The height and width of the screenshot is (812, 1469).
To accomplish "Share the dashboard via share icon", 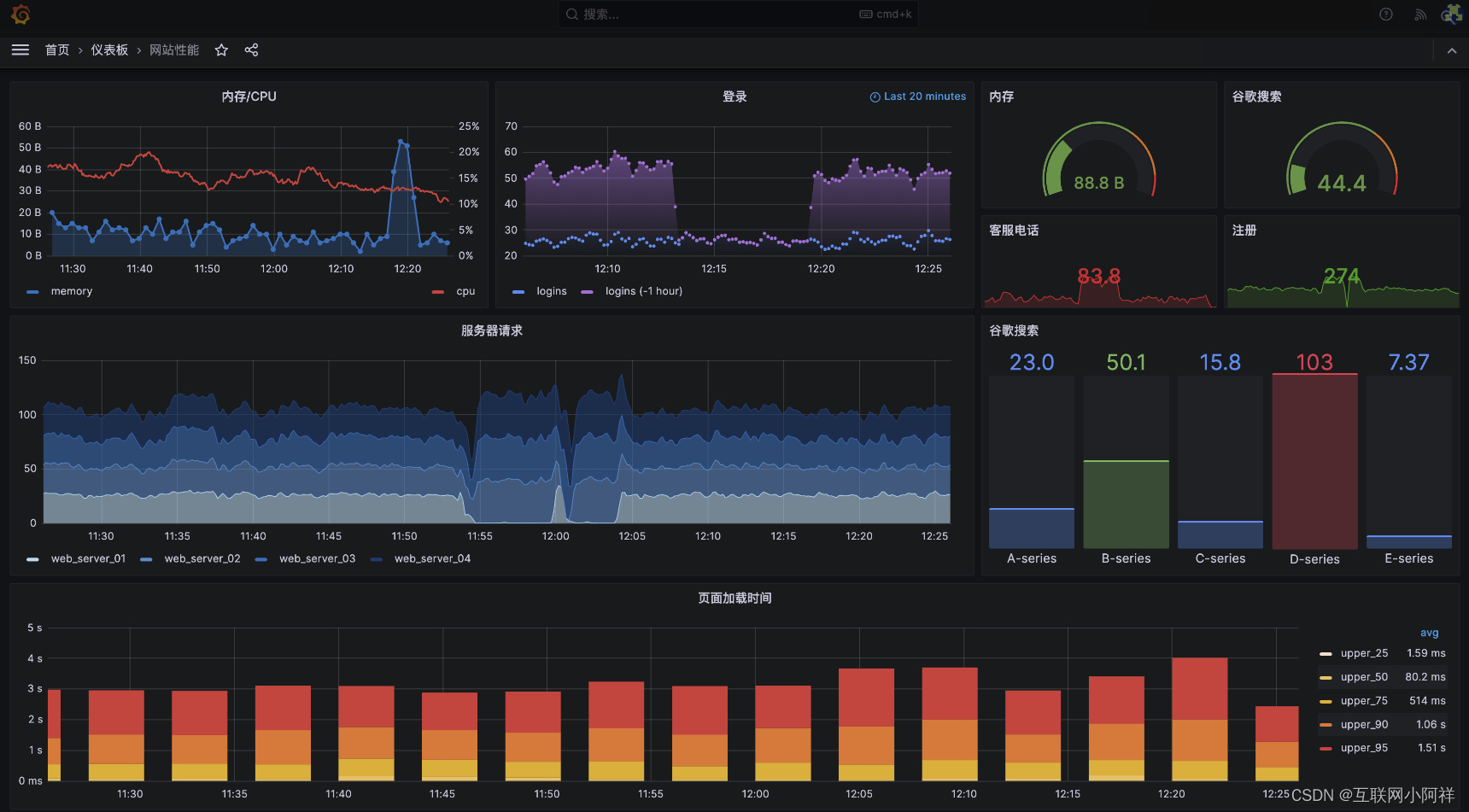I will coord(251,50).
